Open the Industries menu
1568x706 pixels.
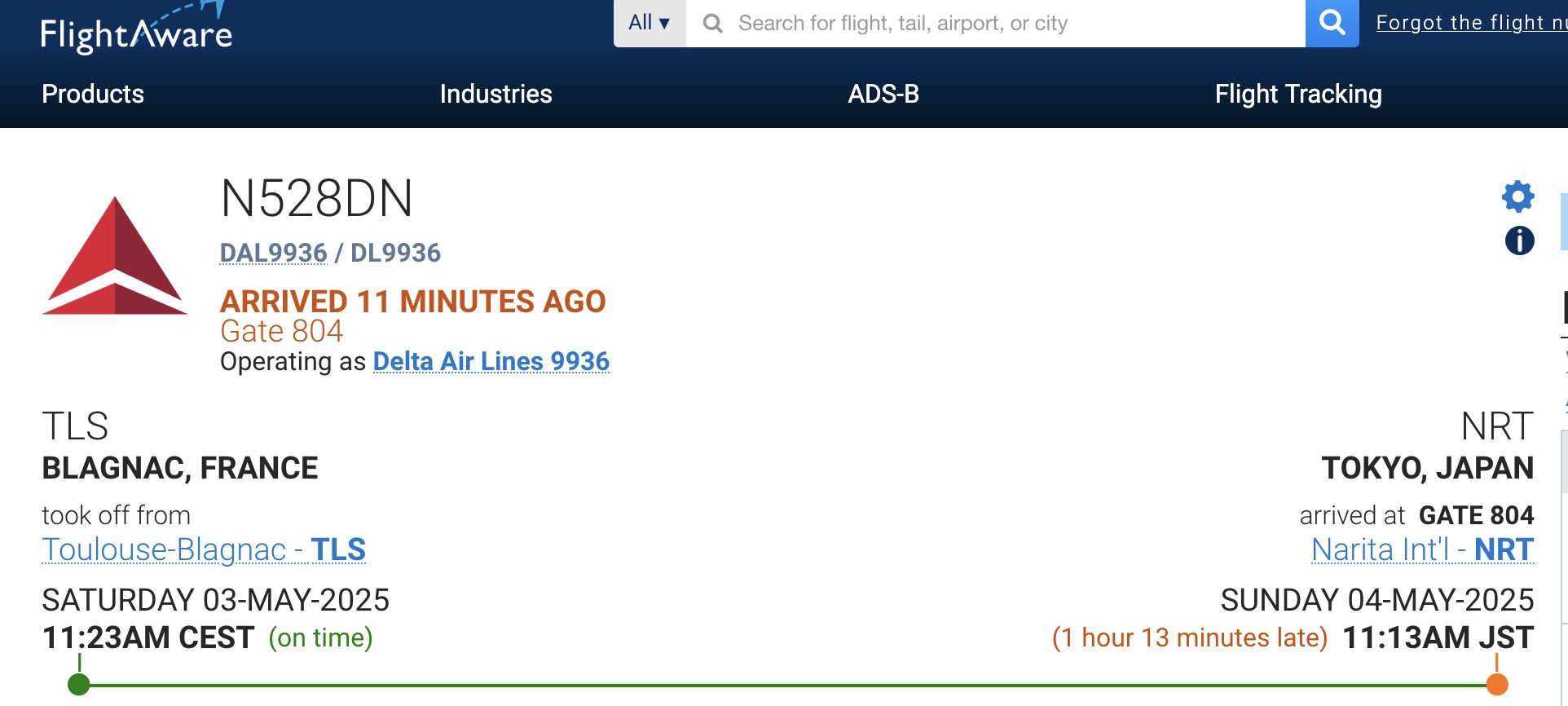click(496, 94)
